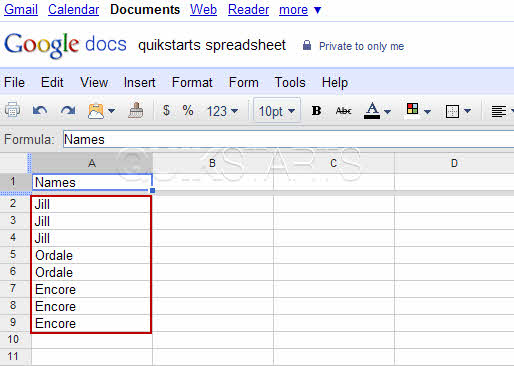Expand the text color dropdown arrow
The image size is (514, 366).
click(x=387, y=111)
